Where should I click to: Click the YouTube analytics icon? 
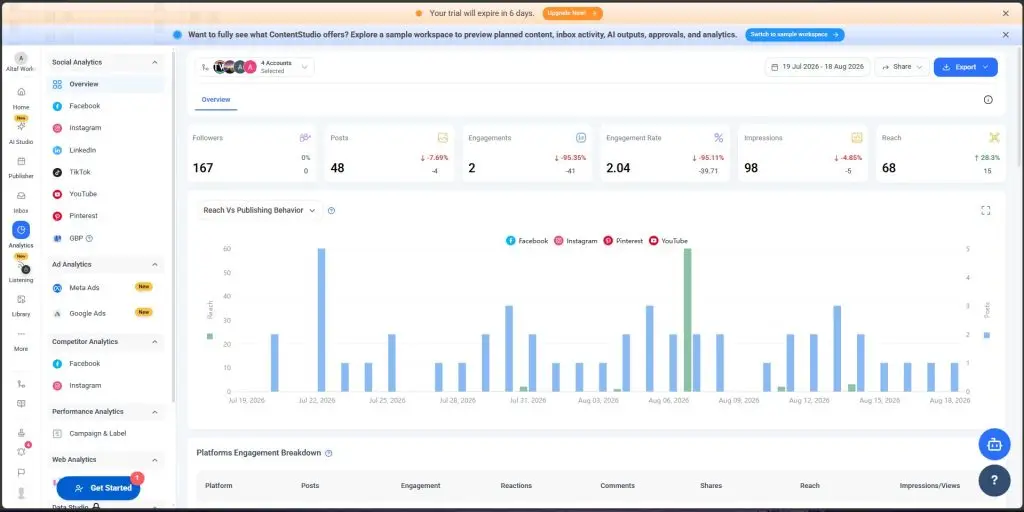57,194
